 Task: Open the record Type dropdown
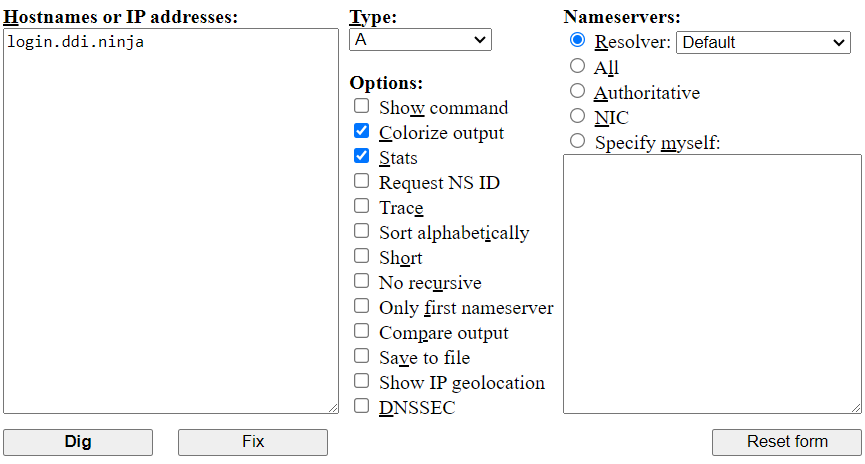click(x=420, y=40)
